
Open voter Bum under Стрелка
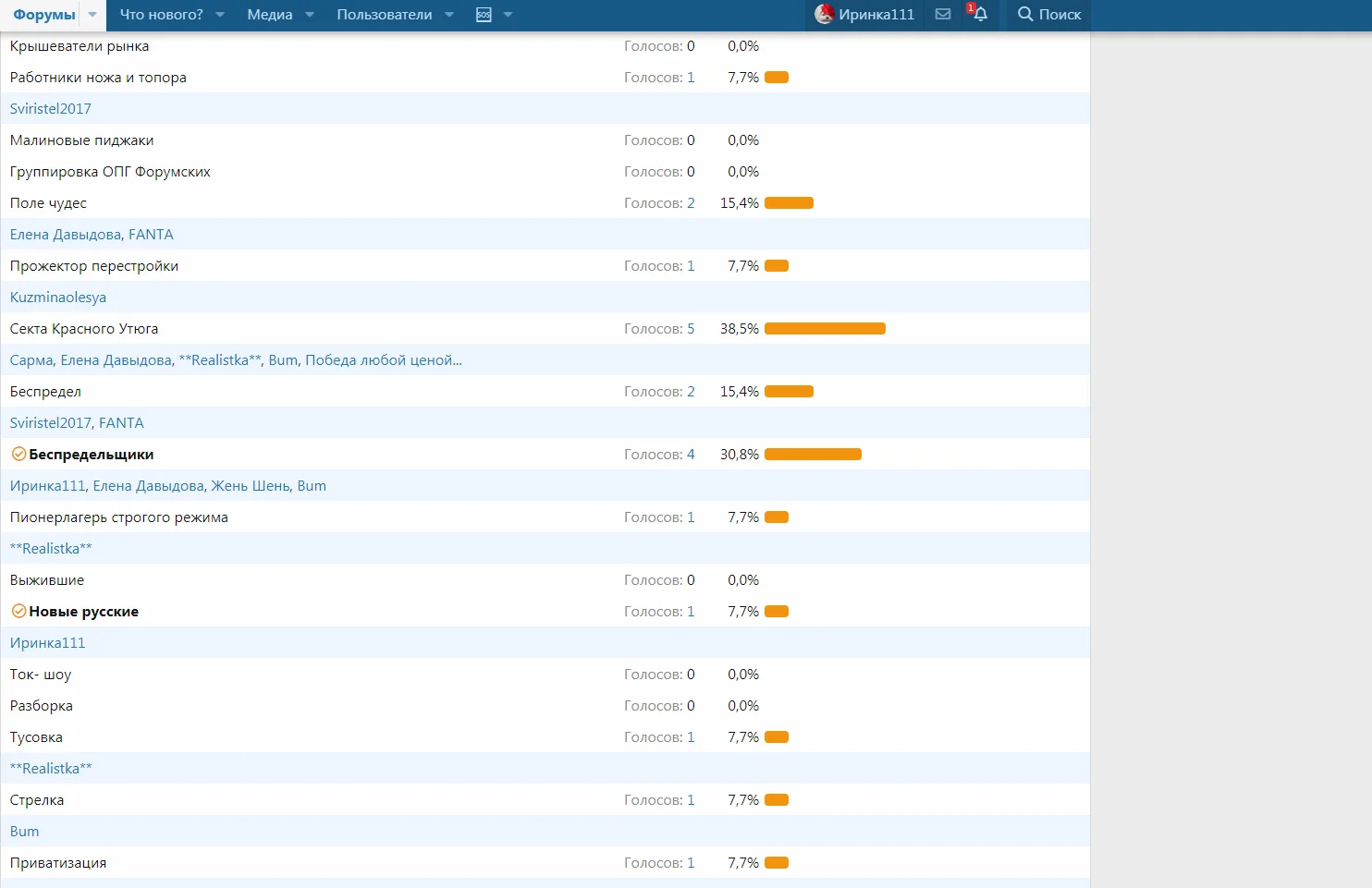click(25, 832)
